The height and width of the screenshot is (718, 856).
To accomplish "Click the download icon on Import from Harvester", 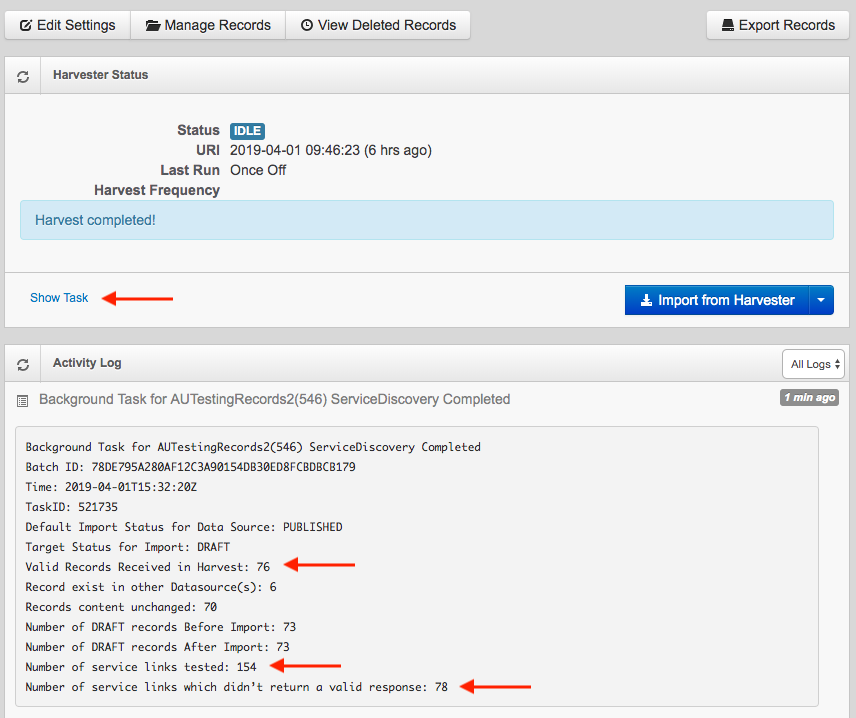I will (647, 300).
